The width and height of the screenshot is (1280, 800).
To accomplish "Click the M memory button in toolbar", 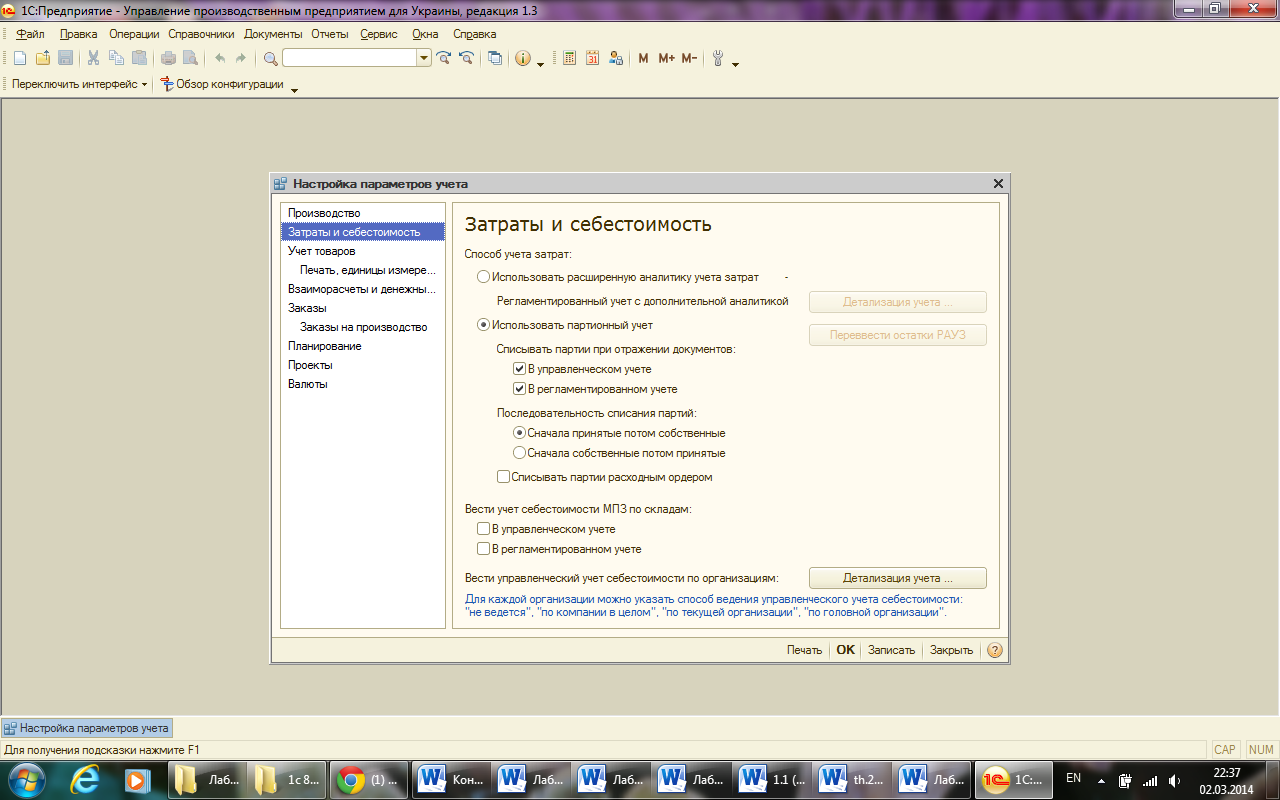I will pos(643,58).
